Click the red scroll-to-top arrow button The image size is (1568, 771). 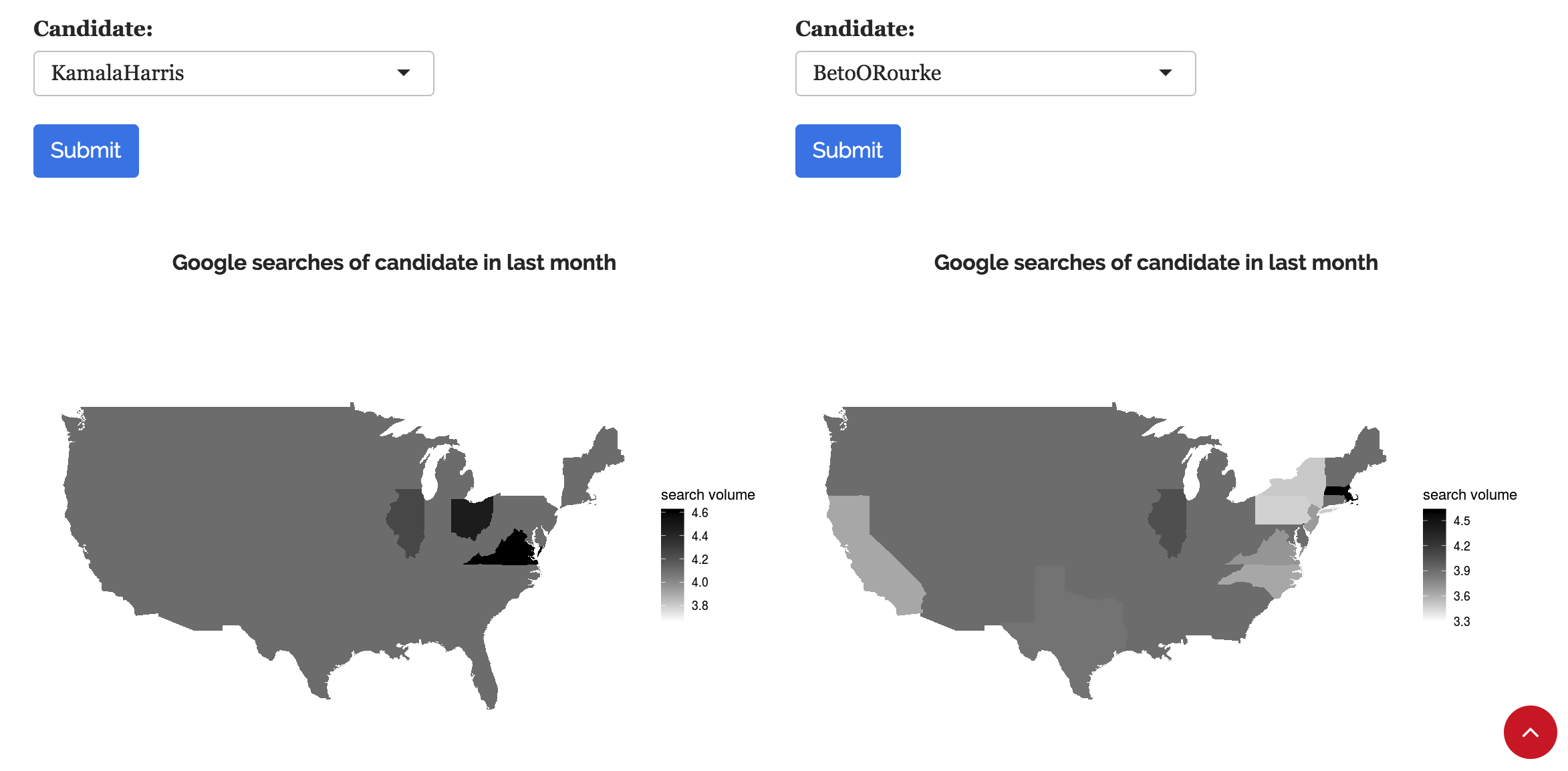point(1529,732)
